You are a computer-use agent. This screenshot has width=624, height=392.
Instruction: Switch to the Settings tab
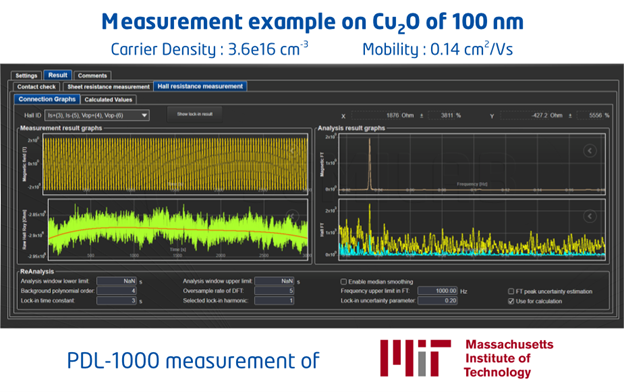click(26, 76)
